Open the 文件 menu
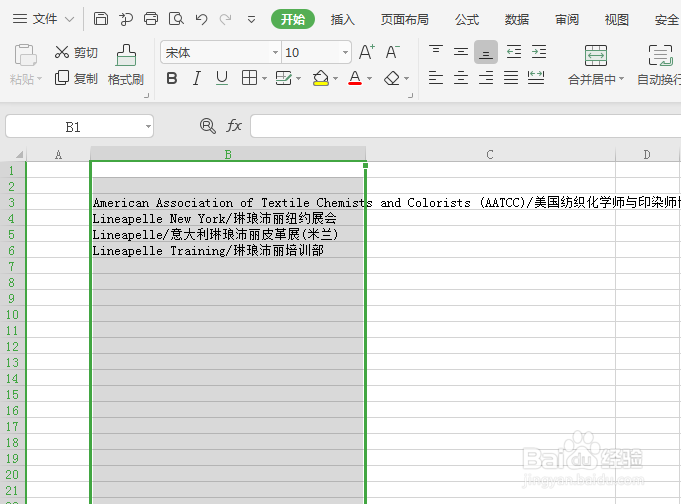Screen dimensions: 681x504 click(x=43, y=19)
